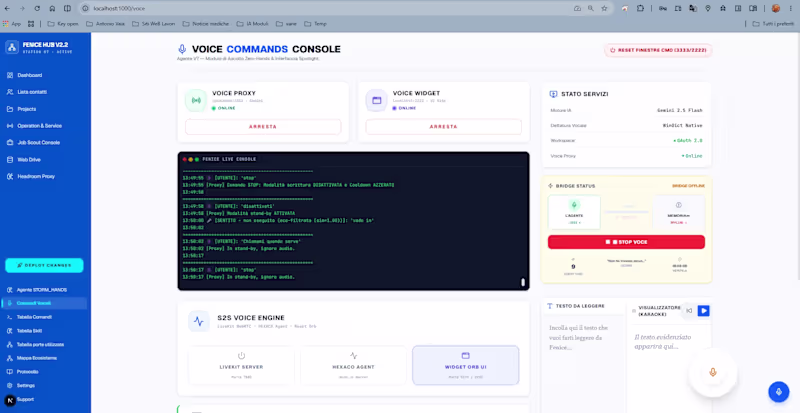Click the Voice Proxy broadcast icon

click(196, 101)
